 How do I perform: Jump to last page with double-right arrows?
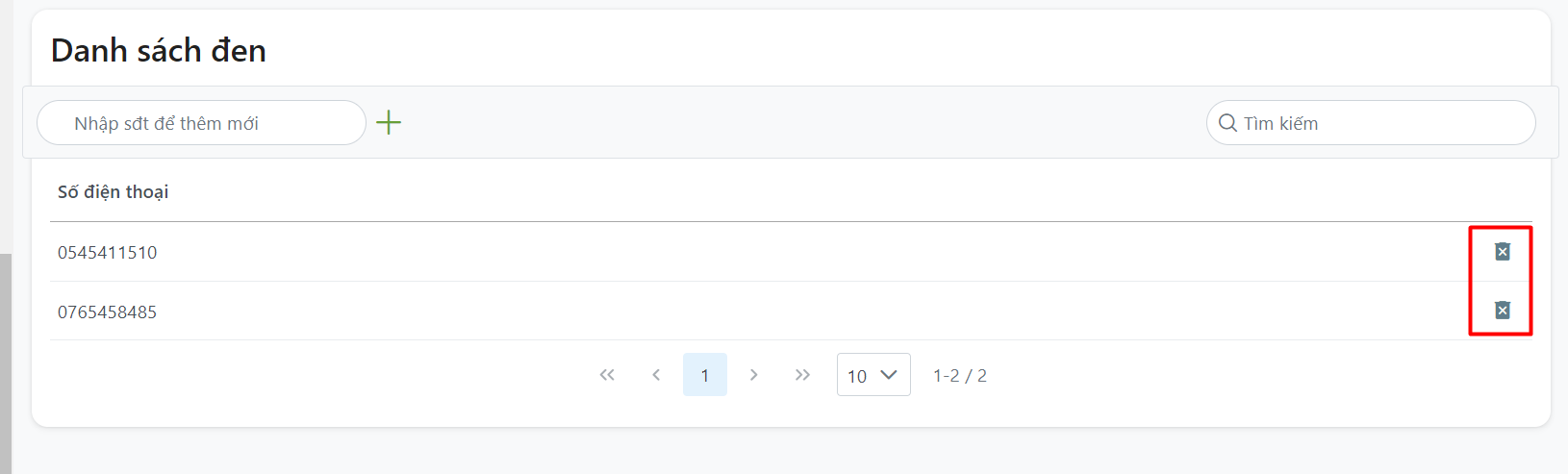pyautogui.click(x=802, y=375)
